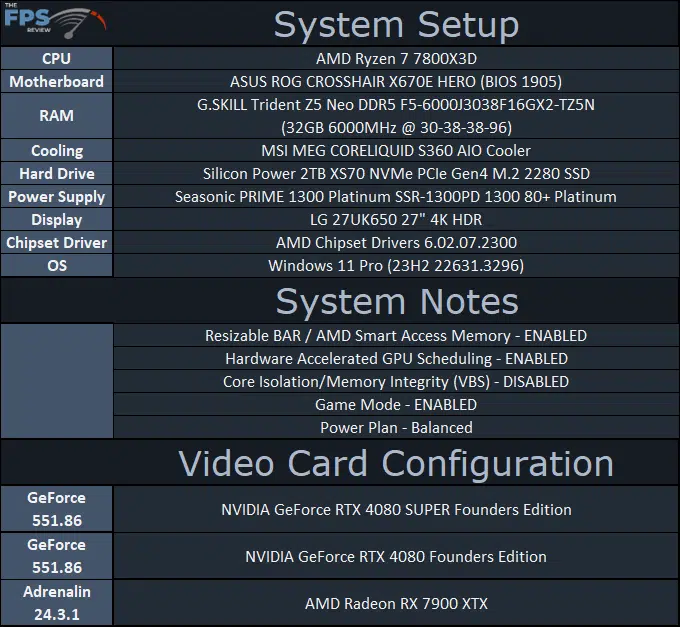This screenshot has width=680, height=627.
Task: Click the 'Cooling' row label
Action: [x=56, y=150]
